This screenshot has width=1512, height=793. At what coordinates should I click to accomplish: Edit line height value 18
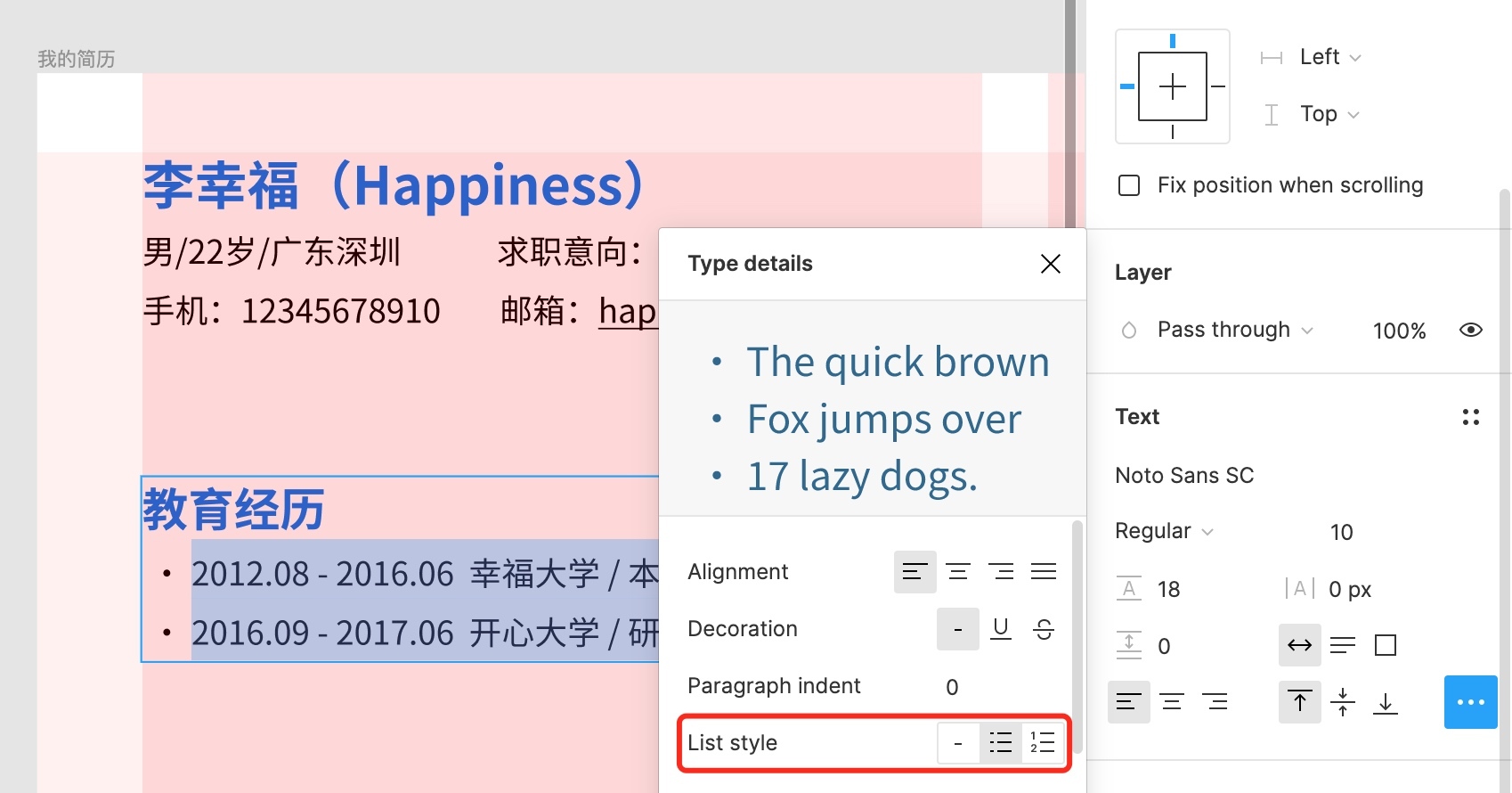(x=1168, y=589)
